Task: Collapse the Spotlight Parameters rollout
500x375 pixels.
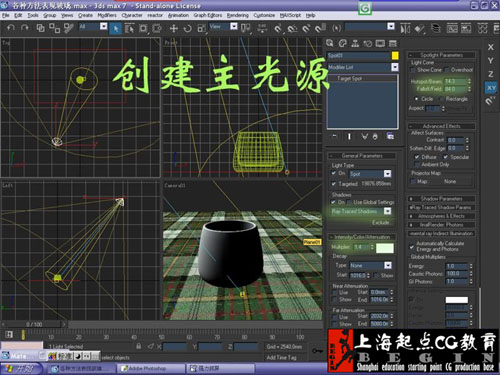Action: [441, 55]
